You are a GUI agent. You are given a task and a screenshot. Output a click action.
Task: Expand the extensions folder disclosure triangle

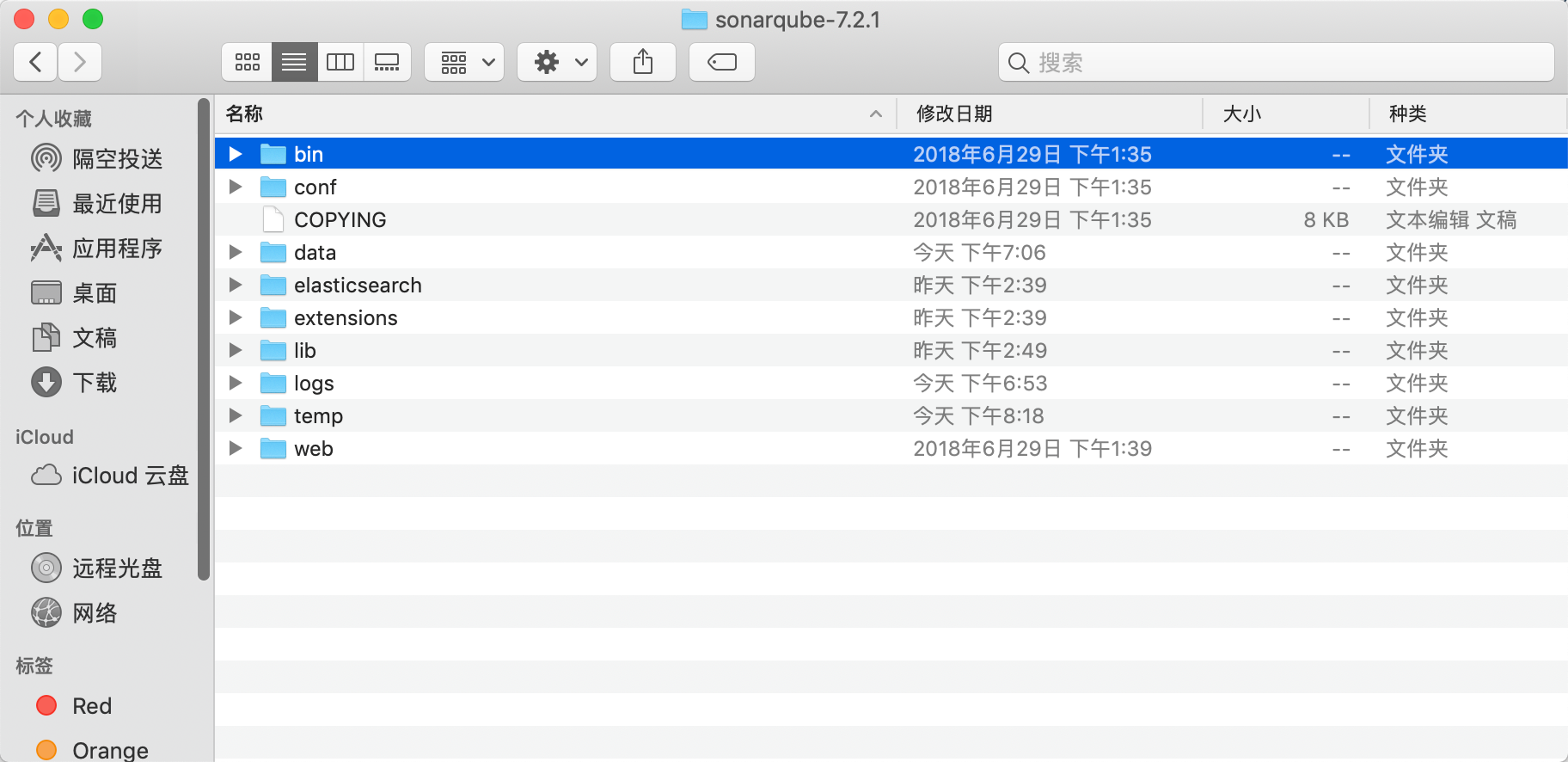[236, 317]
